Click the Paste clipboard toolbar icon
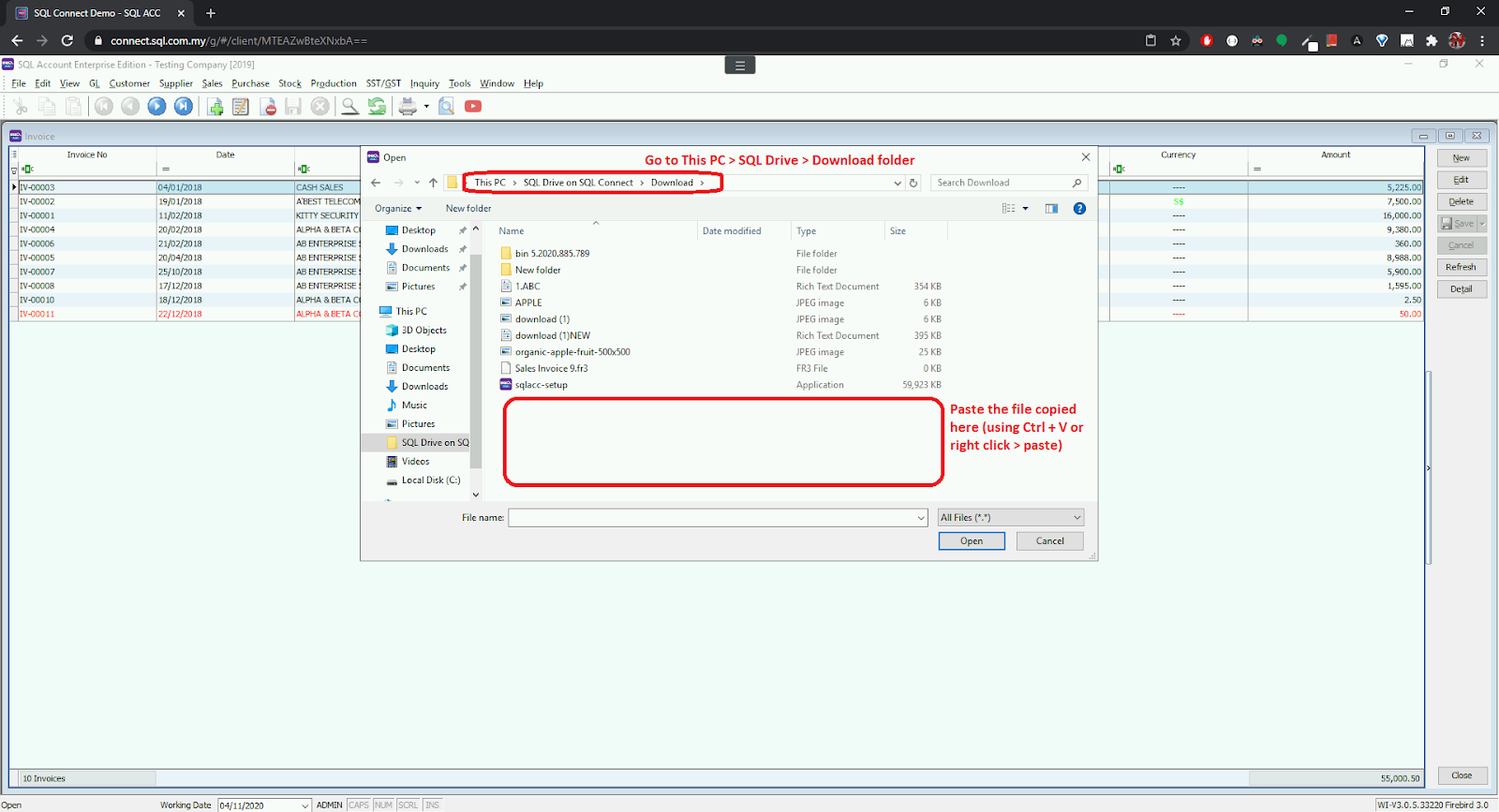Viewport: 1499px width, 812px height. 73,107
